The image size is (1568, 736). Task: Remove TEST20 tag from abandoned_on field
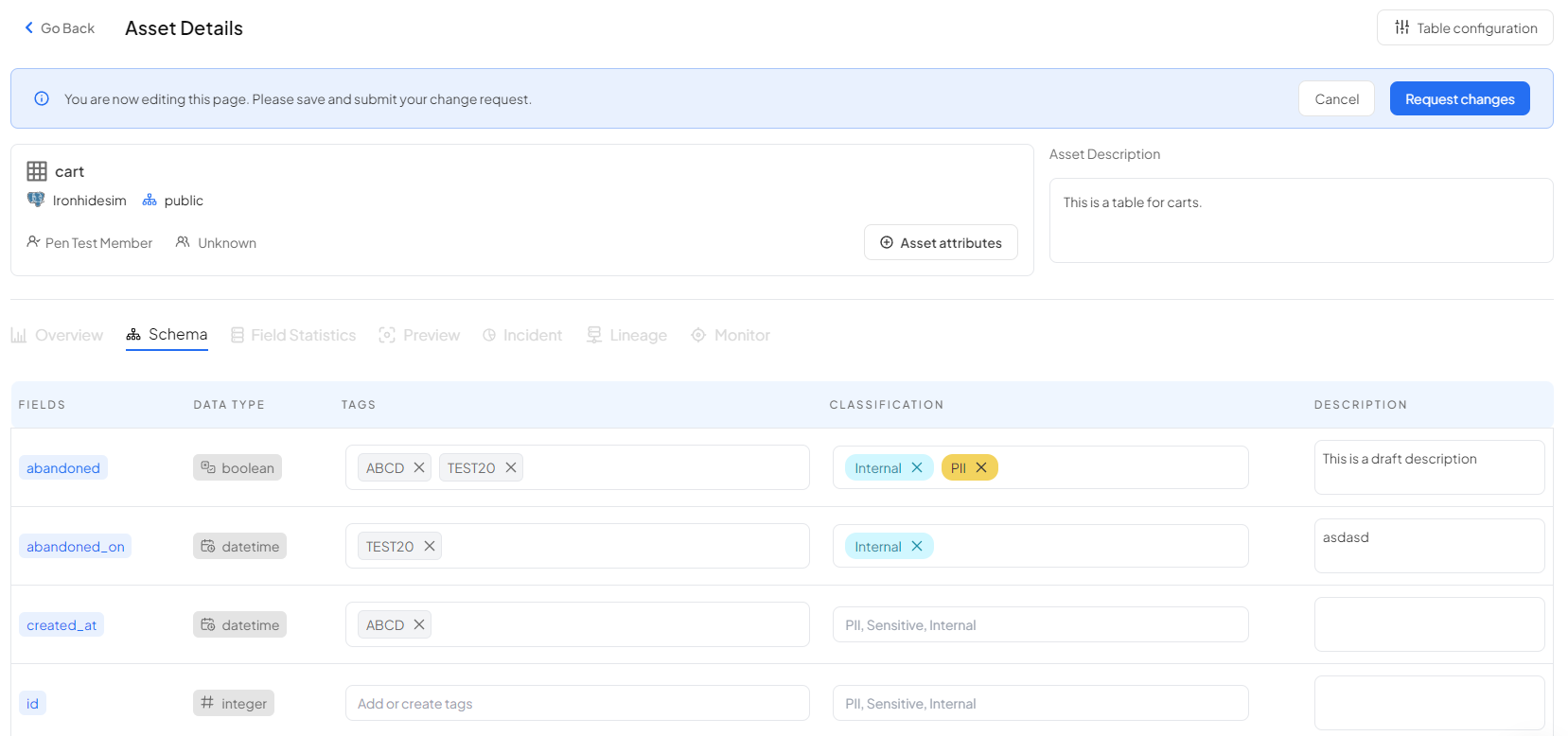click(x=430, y=546)
